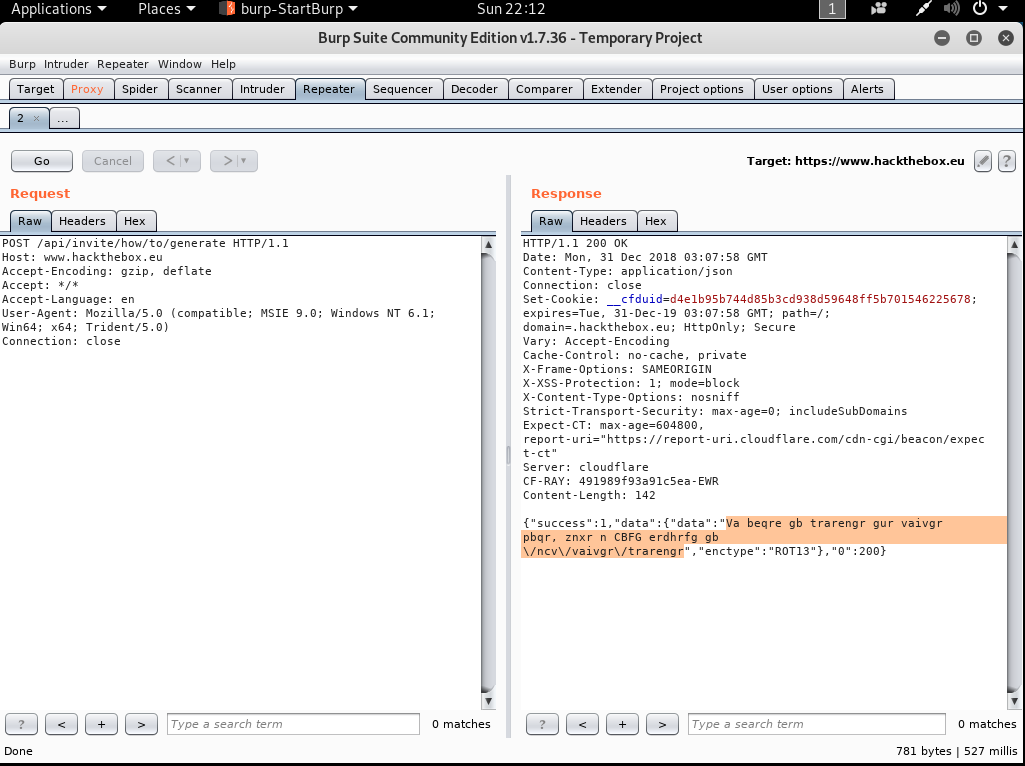Expand the back history dropdown arrow
The height and width of the screenshot is (766, 1025).
187,161
